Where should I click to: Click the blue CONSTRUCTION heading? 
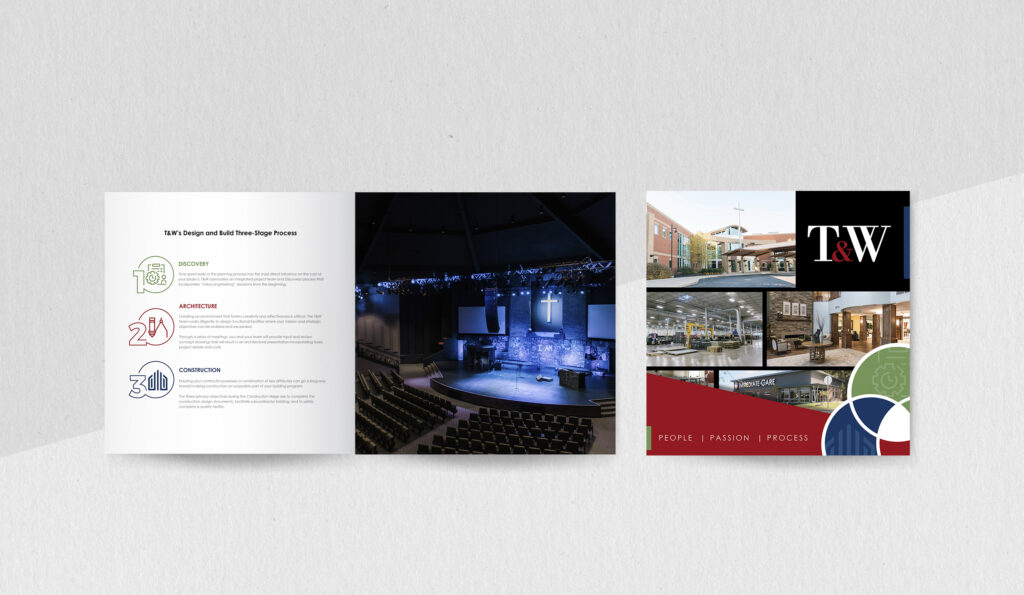pyautogui.click(x=200, y=370)
